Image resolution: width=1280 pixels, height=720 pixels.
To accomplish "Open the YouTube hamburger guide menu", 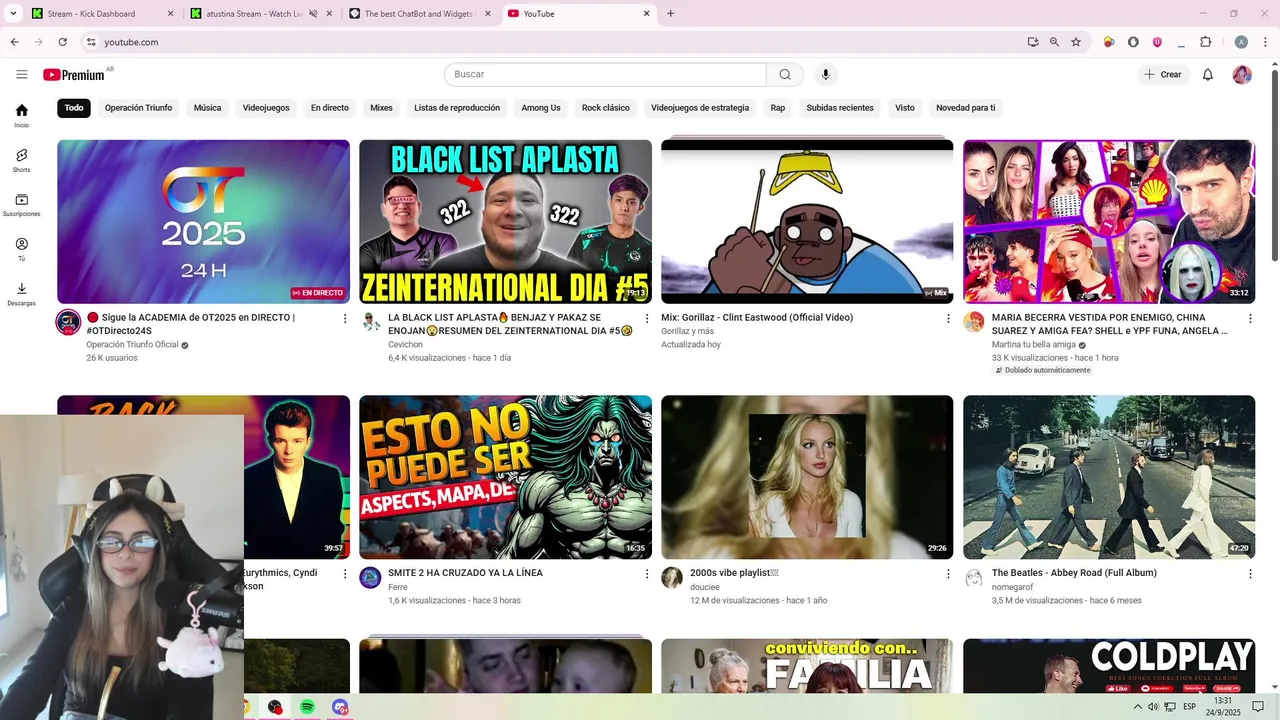I will click(22, 74).
